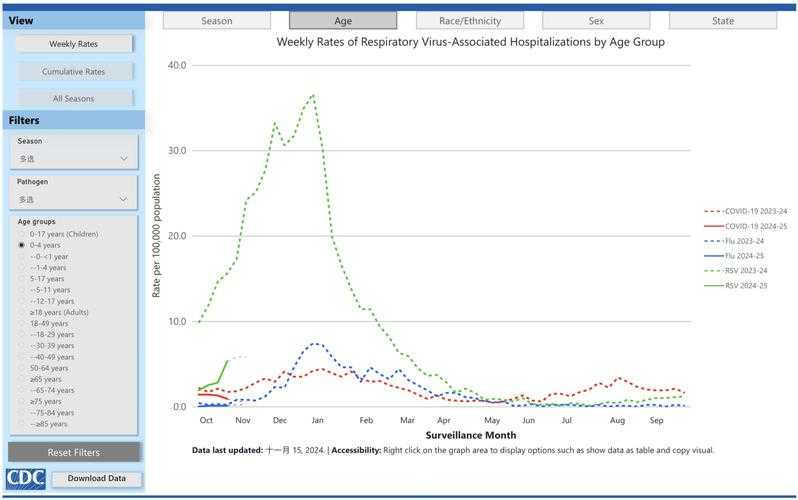Select the ≥65 years age group
This screenshot has width=798, height=500.
[22, 380]
